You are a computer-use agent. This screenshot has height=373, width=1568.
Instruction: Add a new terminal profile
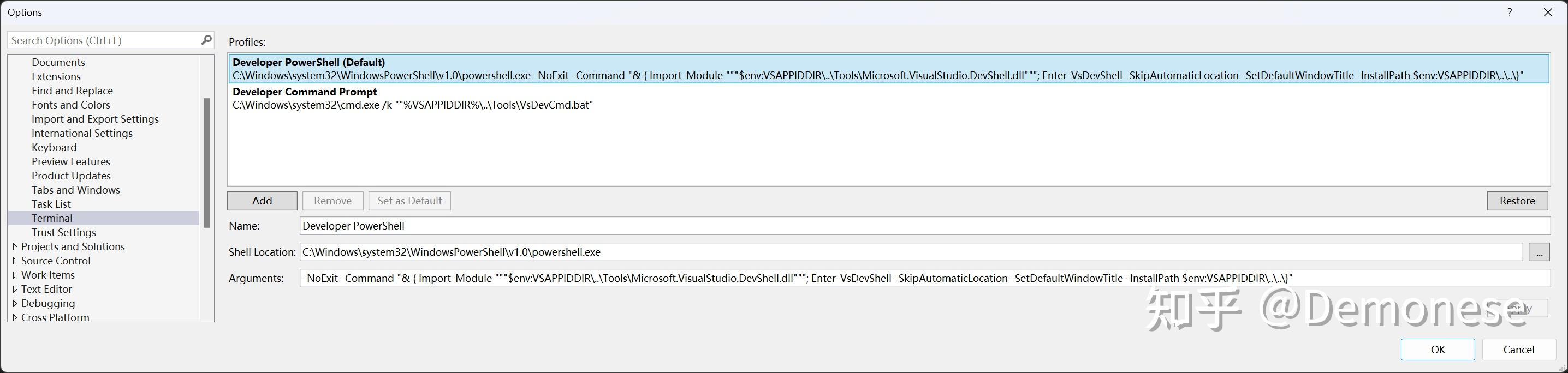click(262, 201)
